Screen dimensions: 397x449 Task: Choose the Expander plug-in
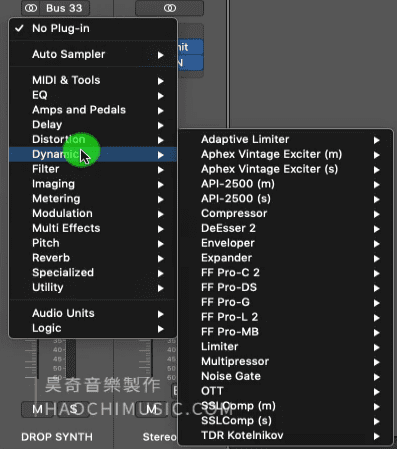point(286,258)
